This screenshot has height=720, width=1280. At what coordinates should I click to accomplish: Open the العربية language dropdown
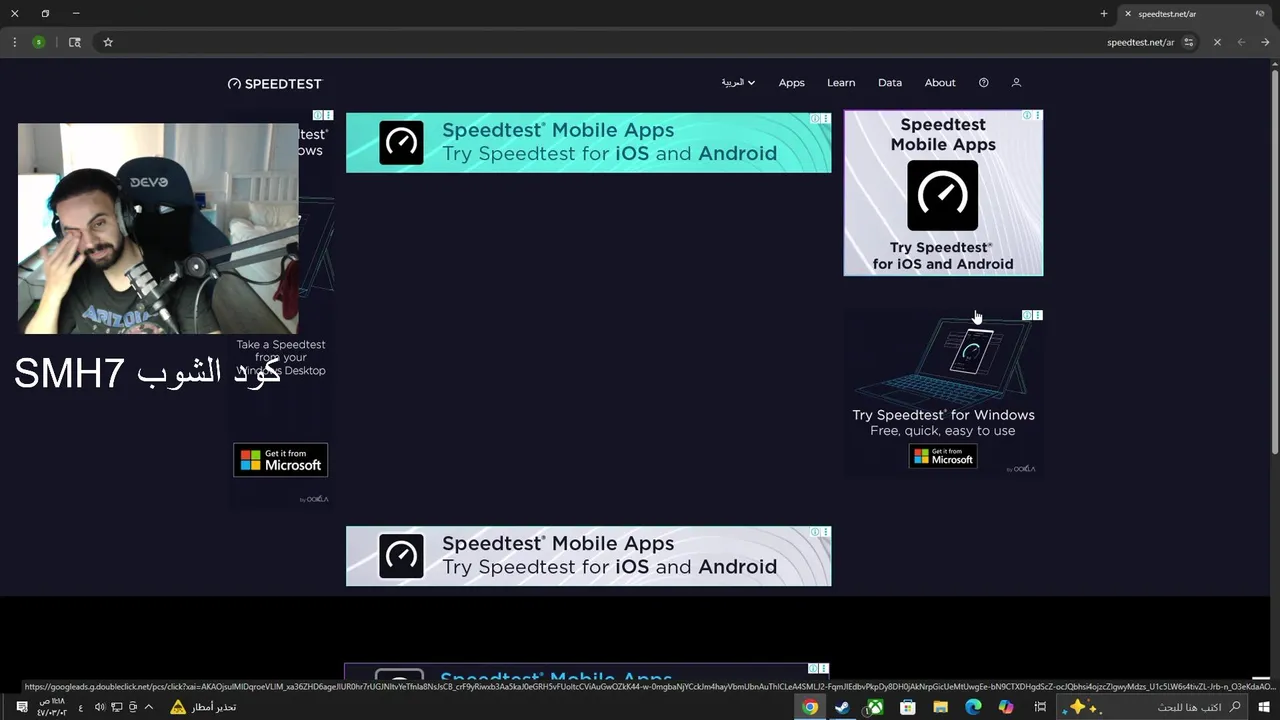[738, 83]
